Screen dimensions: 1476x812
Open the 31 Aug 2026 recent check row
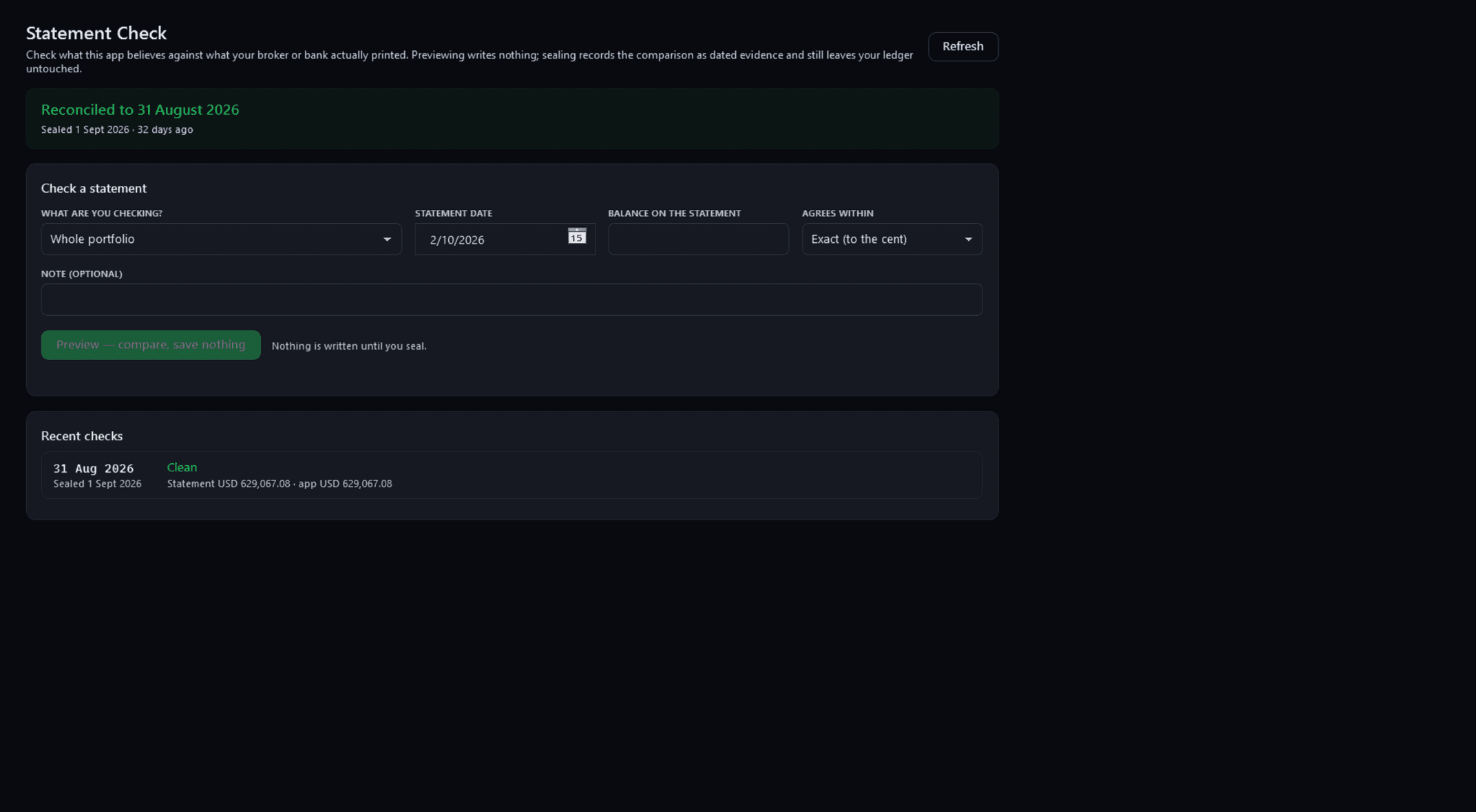coord(512,475)
